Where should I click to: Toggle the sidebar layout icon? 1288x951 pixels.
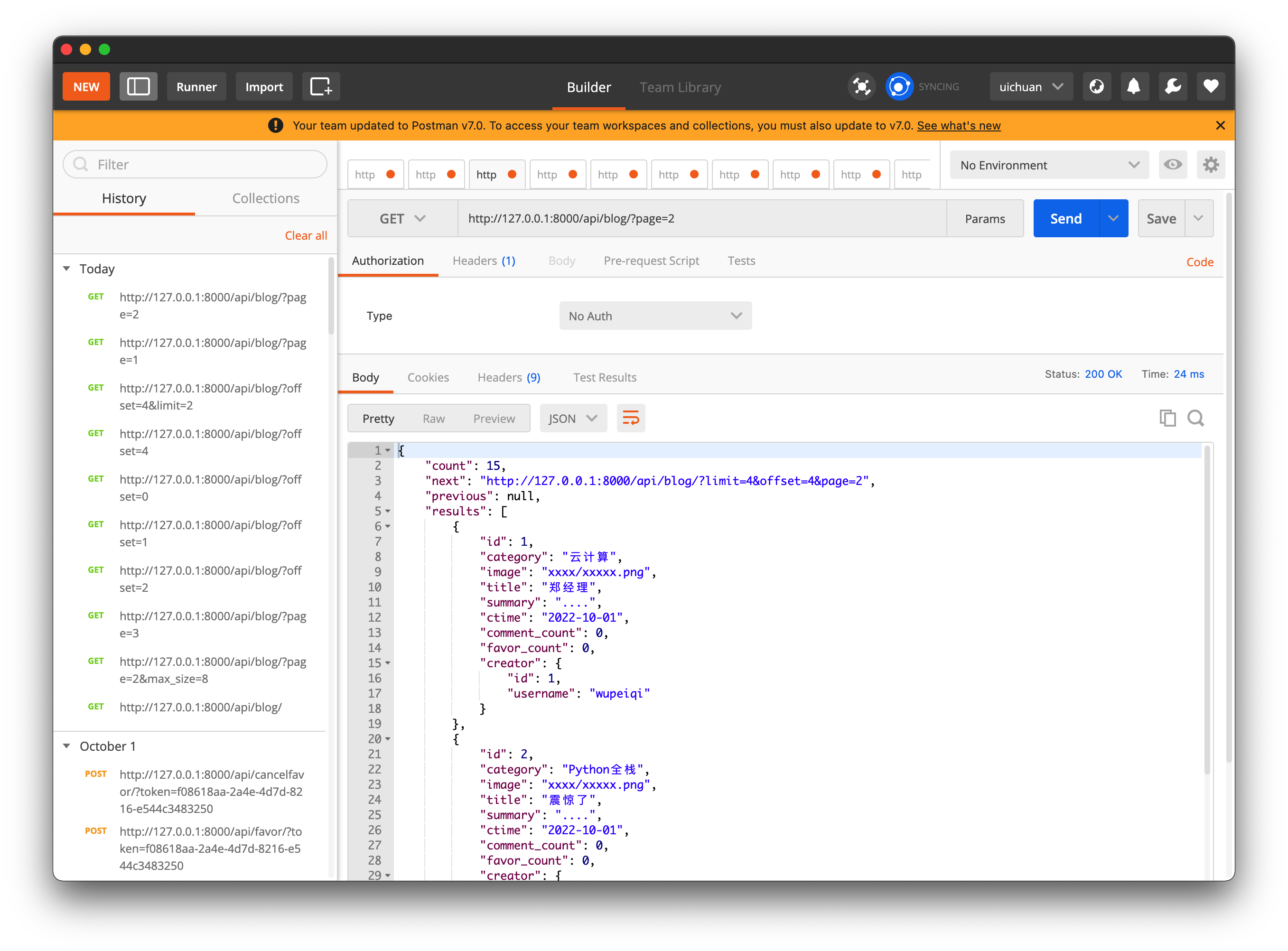coord(138,87)
